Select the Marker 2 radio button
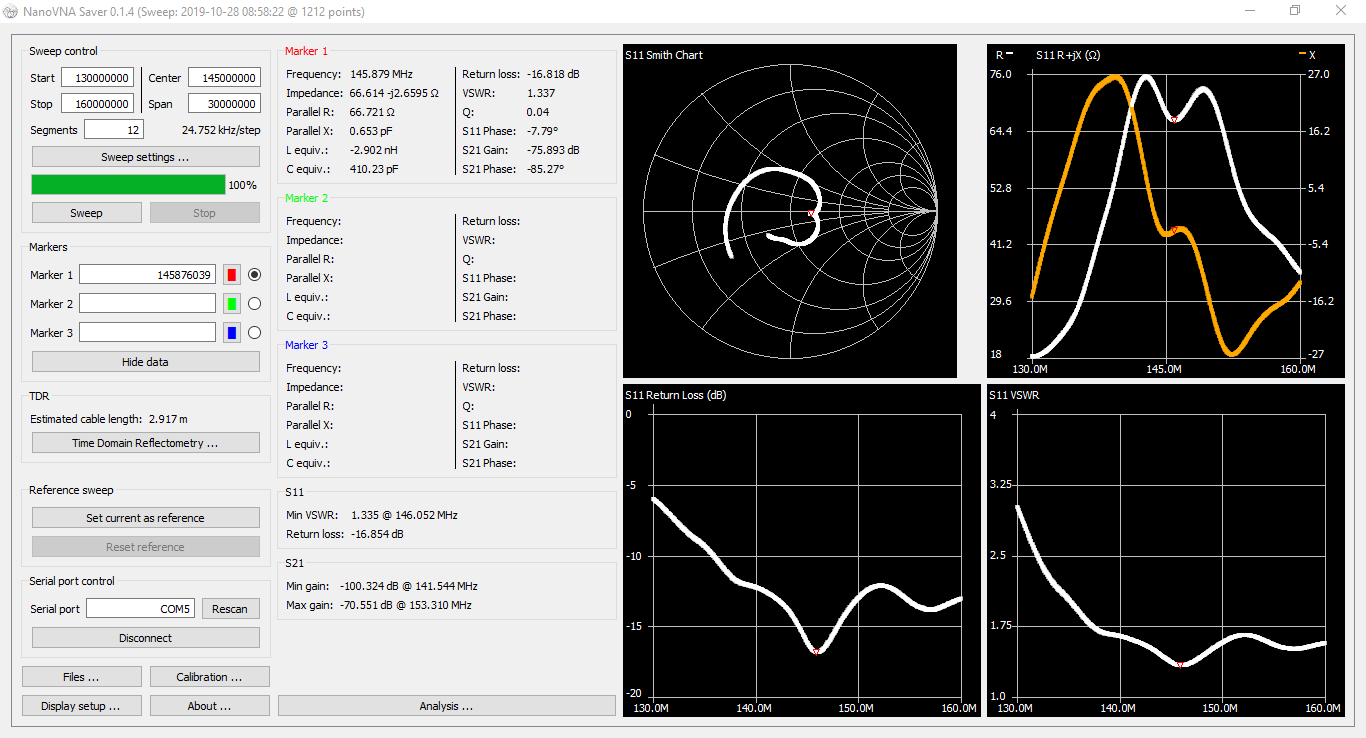 (255, 303)
